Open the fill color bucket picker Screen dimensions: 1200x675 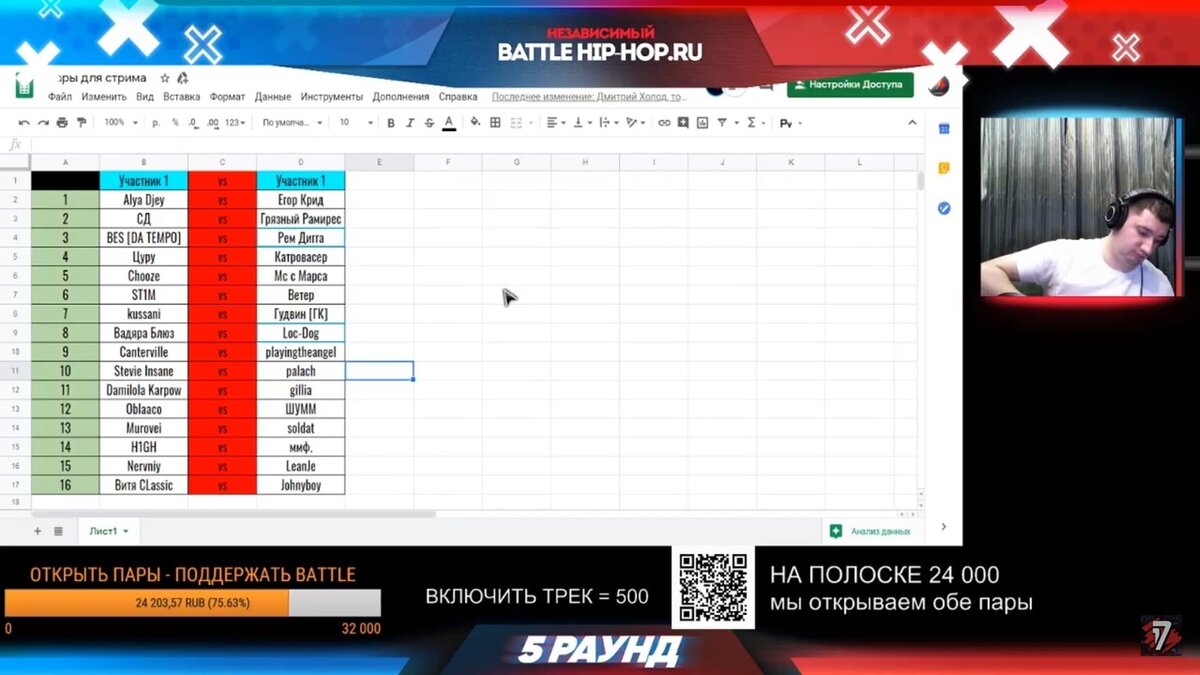tap(474, 123)
